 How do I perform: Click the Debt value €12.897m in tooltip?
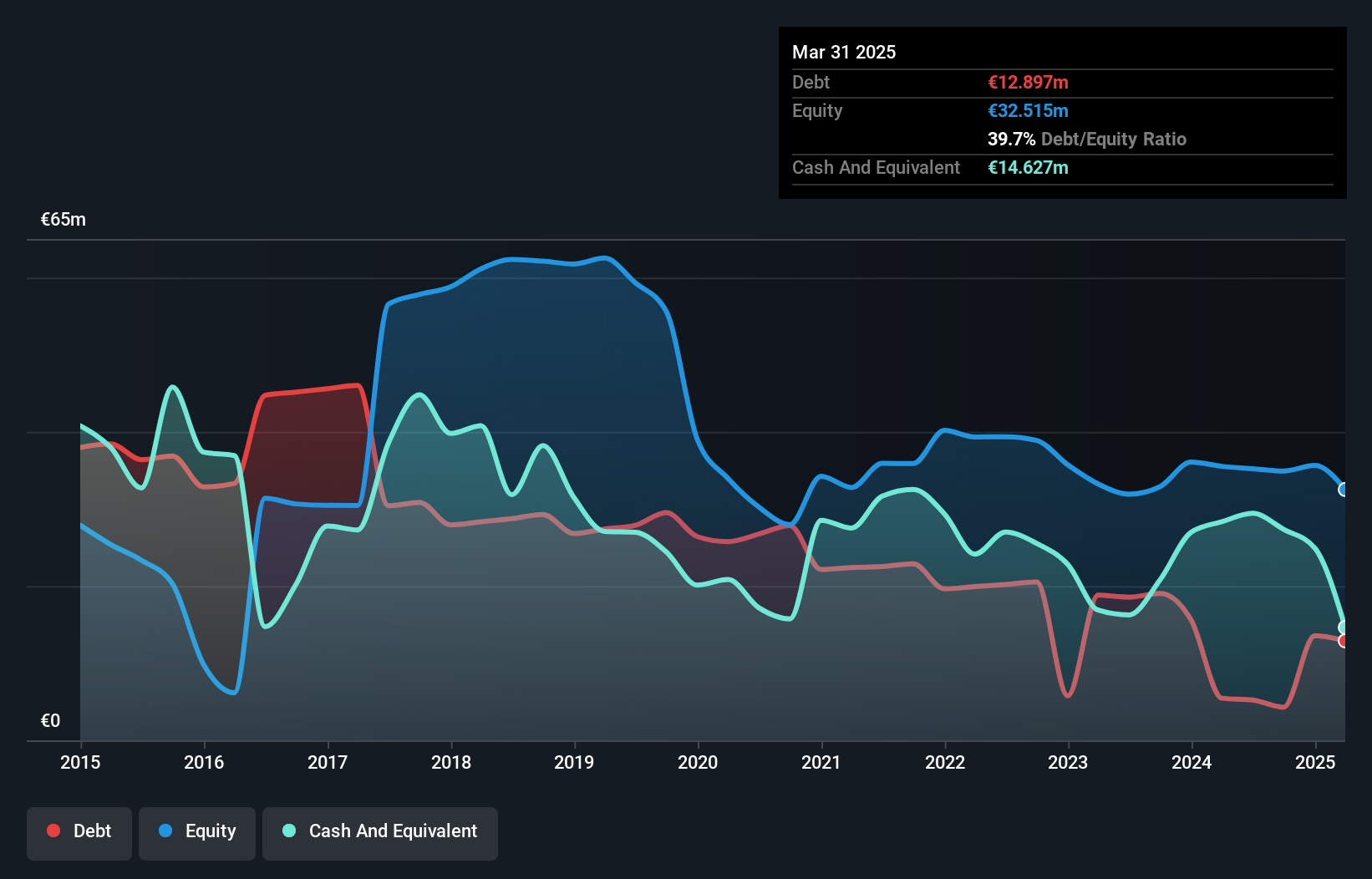pyautogui.click(x=1028, y=83)
